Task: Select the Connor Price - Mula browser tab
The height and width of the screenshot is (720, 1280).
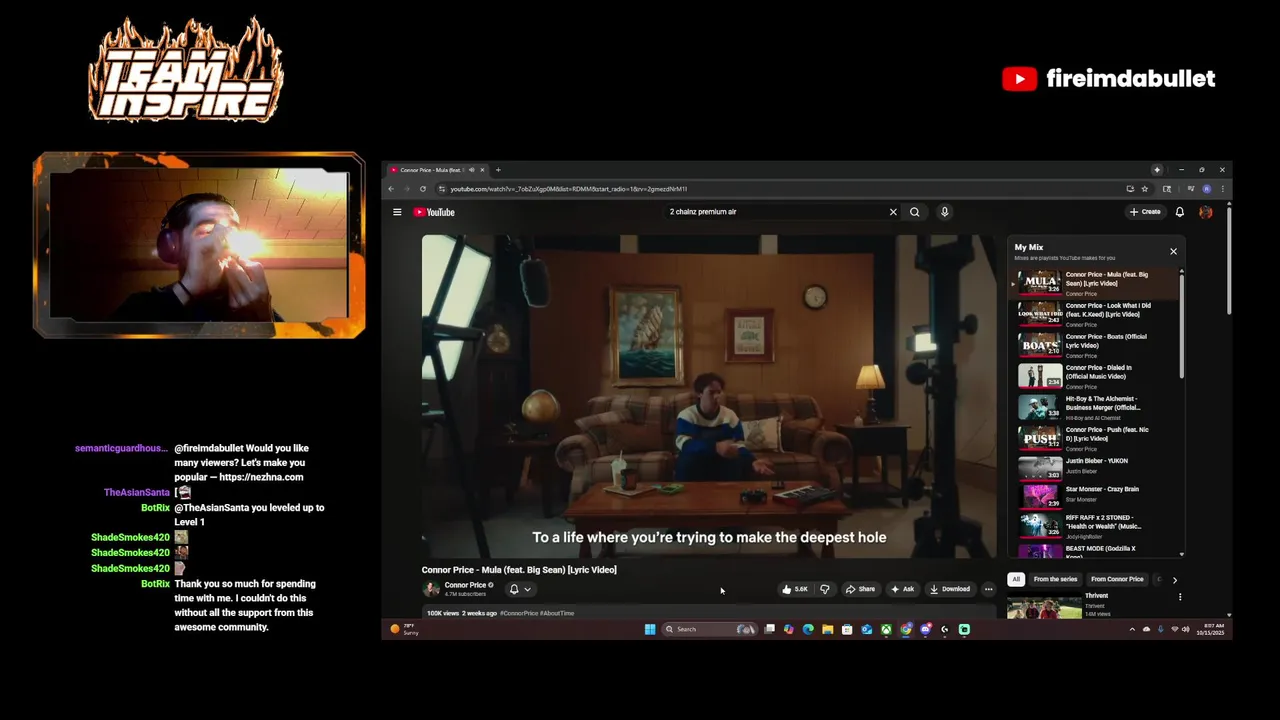Action: (x=437, y=170)
